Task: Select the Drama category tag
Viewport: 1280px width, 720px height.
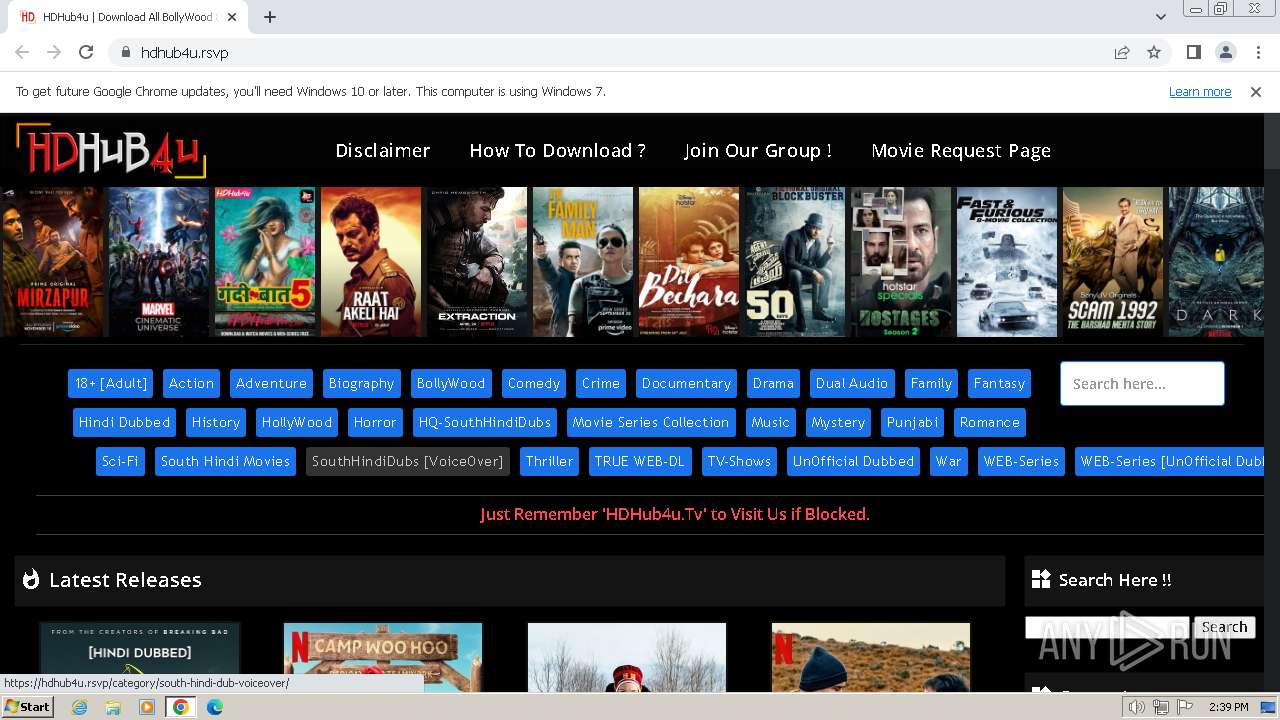Action: pos(773,383)
